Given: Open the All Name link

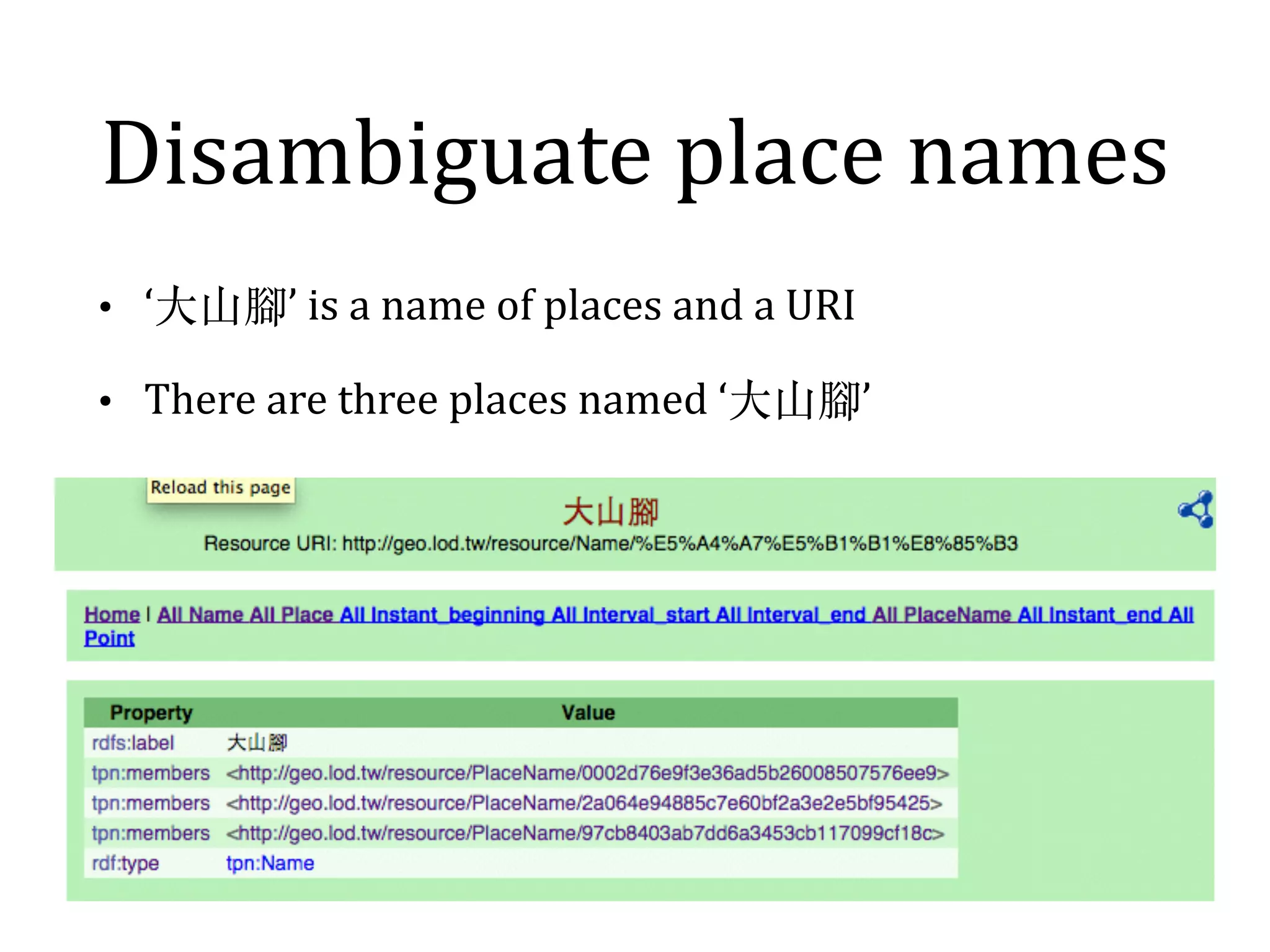Looking at the screenshot, I should [x=199, y=614].
